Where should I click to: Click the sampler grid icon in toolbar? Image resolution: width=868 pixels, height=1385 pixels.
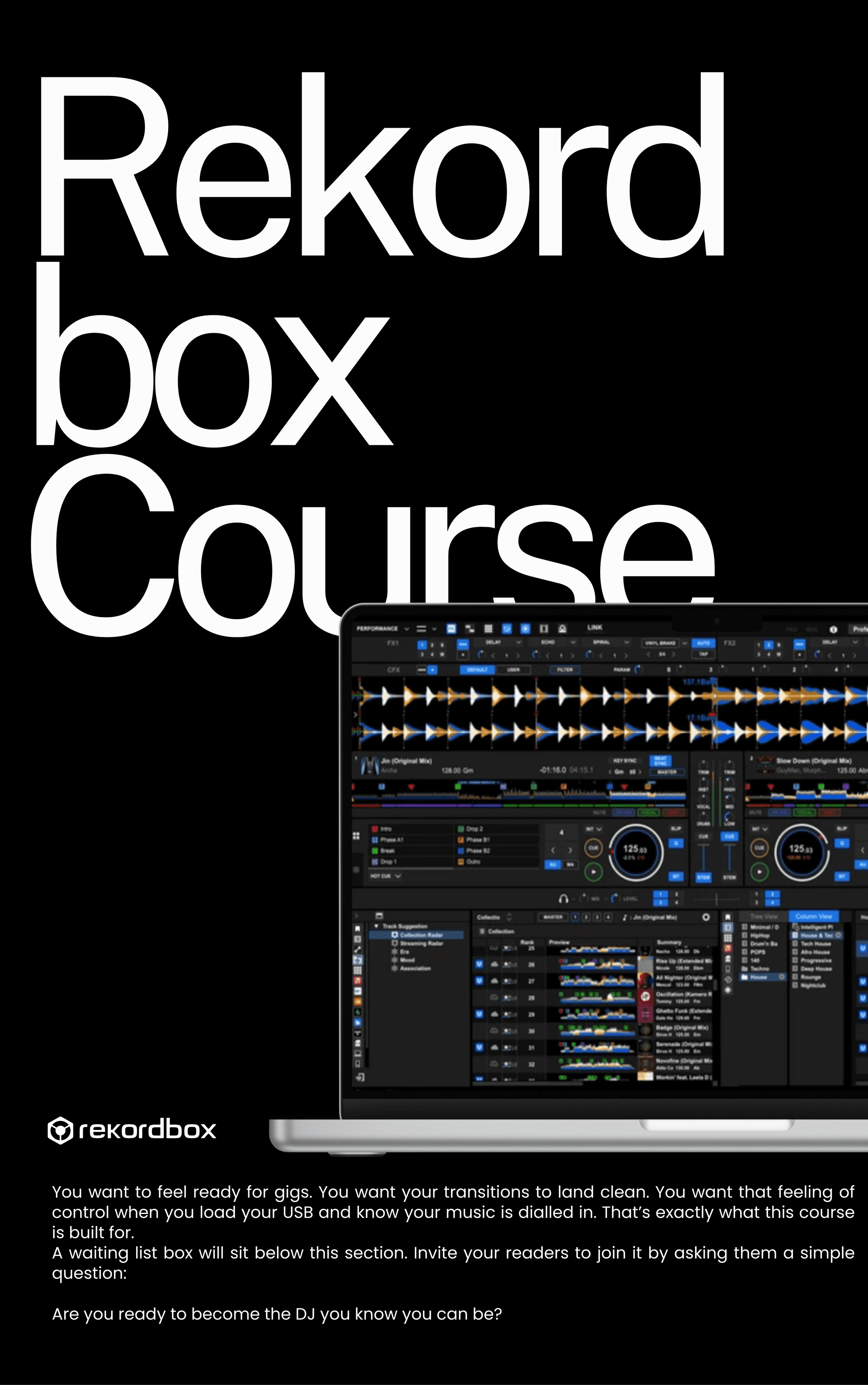[488, 628]
